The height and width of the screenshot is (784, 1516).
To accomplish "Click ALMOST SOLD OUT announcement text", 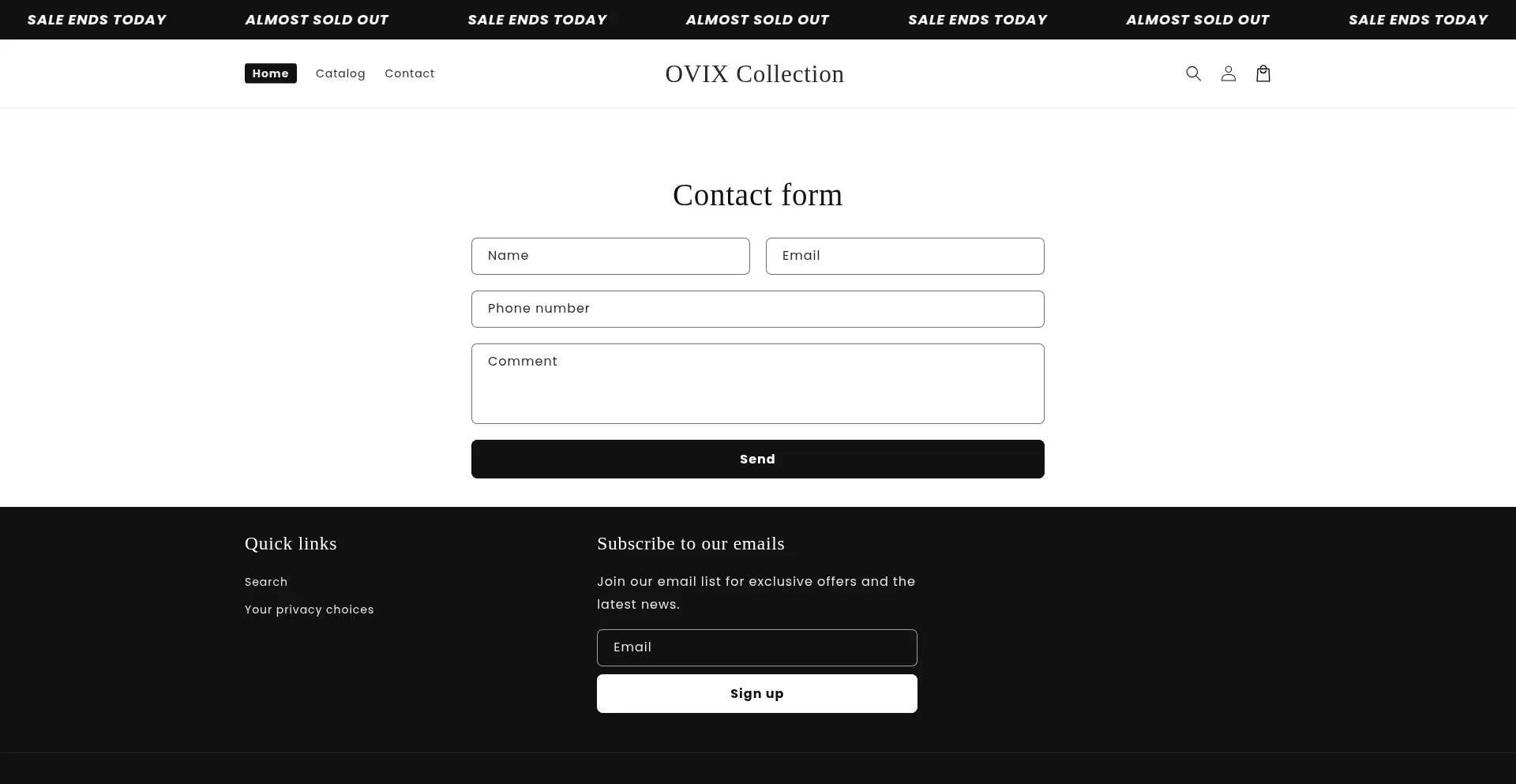I will click(x=316, y=19).
